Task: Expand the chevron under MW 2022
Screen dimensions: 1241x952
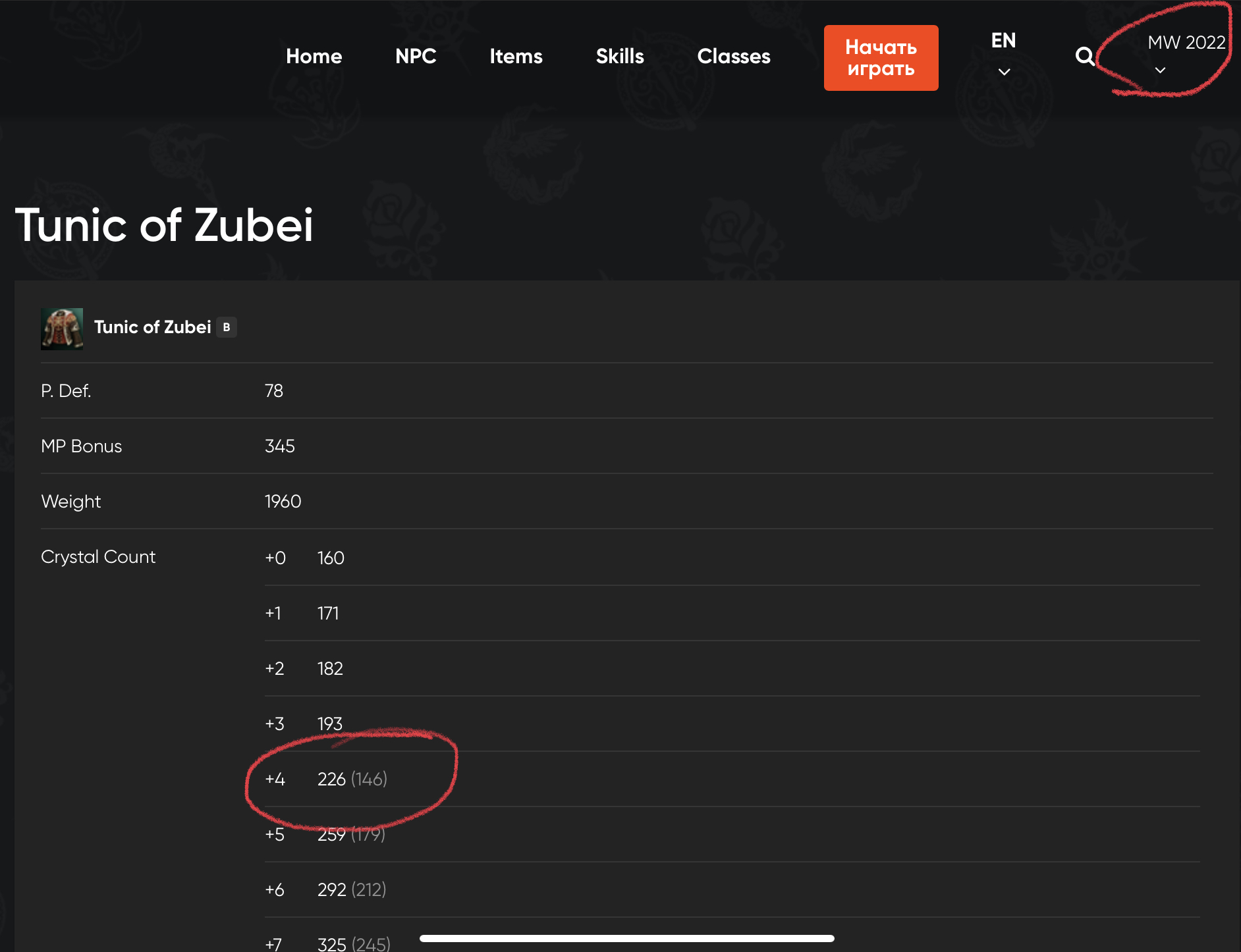Action: tap(1160, 70)
